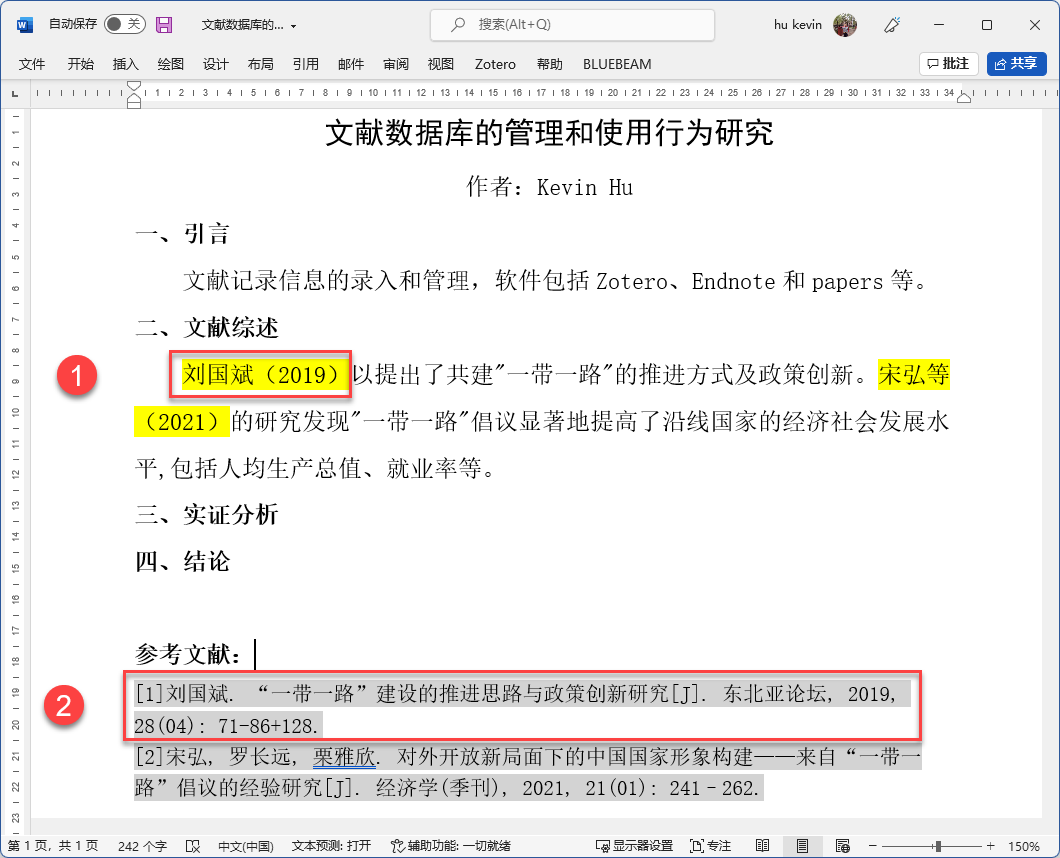This screenshot has width=1060, height=858.
Task: Expand the document title dropdown arrow
Action: pos(293,25)
